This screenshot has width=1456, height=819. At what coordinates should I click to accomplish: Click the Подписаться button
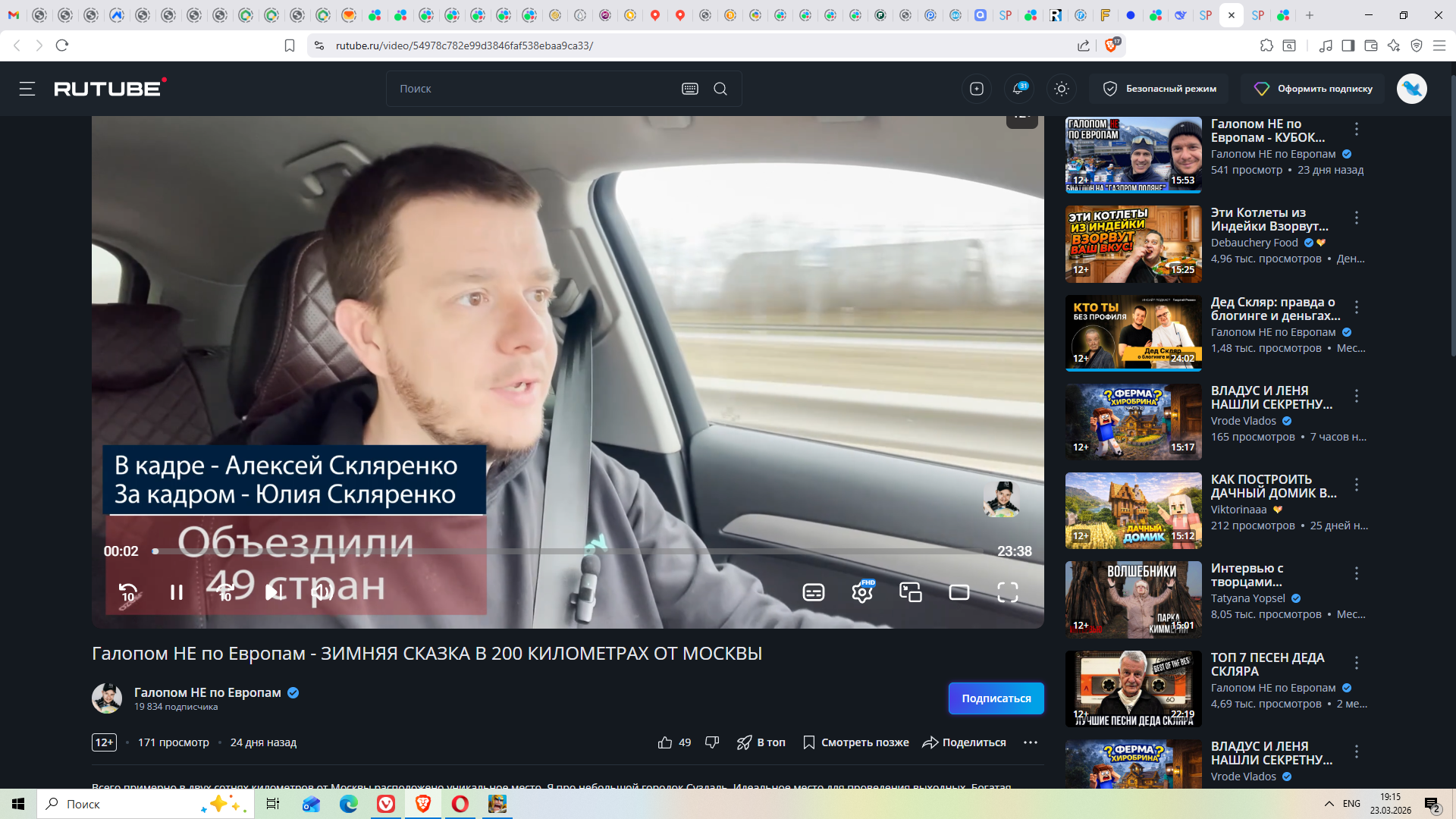[996, 698]
